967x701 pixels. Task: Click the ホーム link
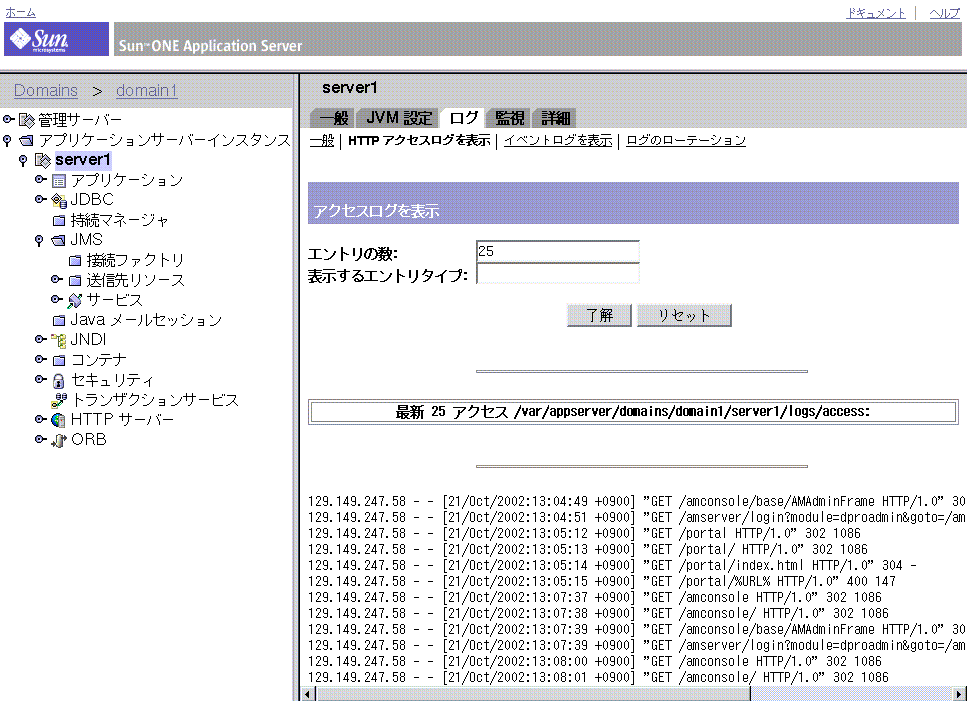[x=20, y=12]
